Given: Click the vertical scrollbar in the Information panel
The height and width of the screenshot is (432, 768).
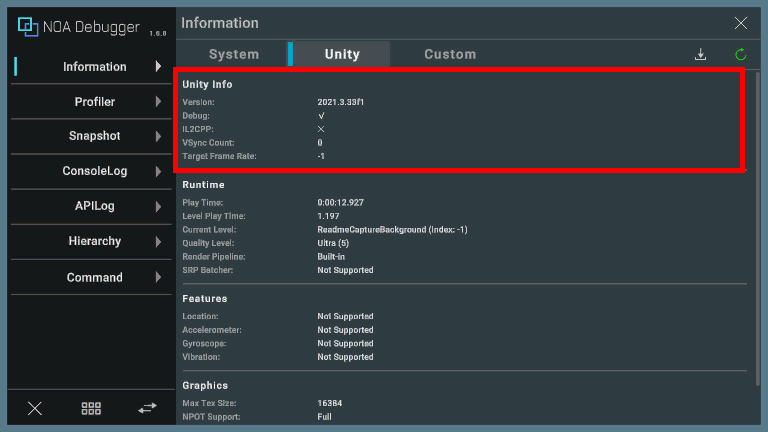Looking at the screenshot, I should pos(758,228).
